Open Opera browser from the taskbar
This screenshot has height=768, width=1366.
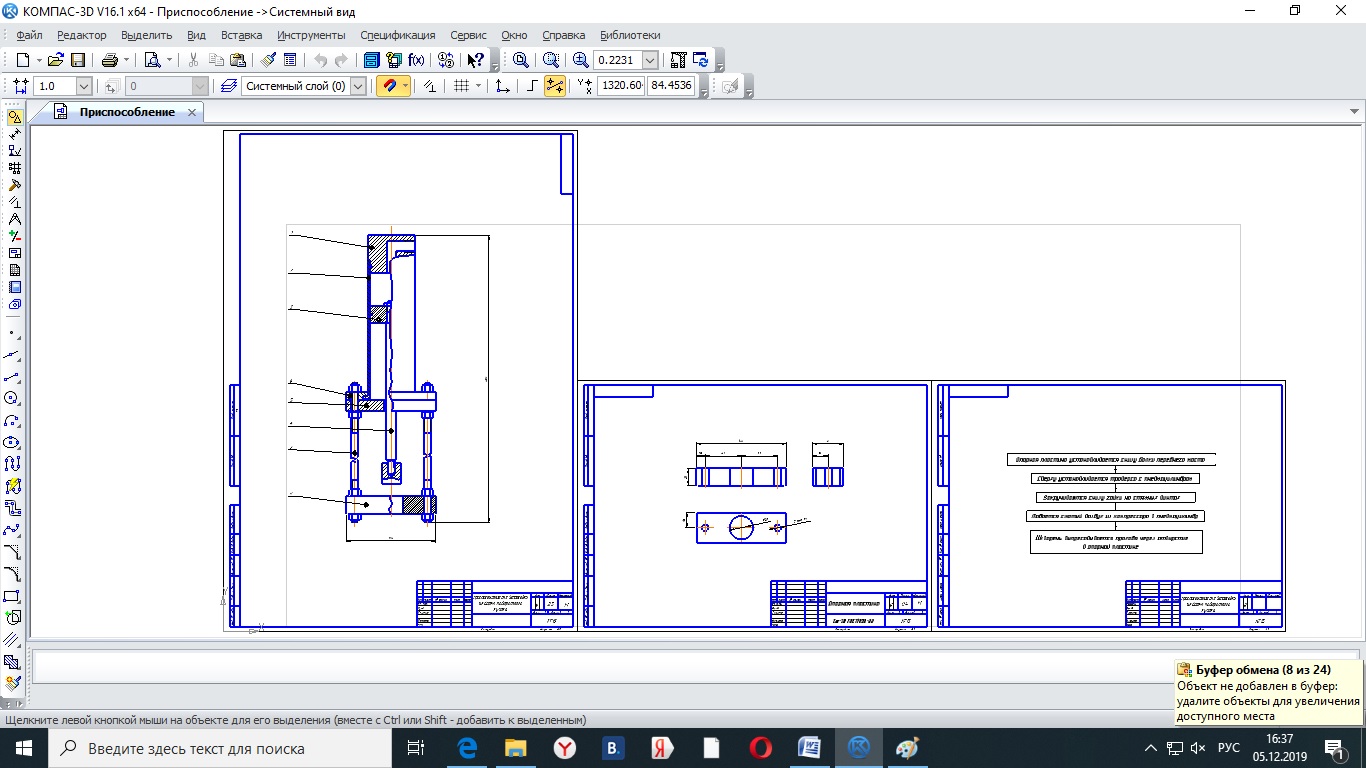[x=761, y=748]
